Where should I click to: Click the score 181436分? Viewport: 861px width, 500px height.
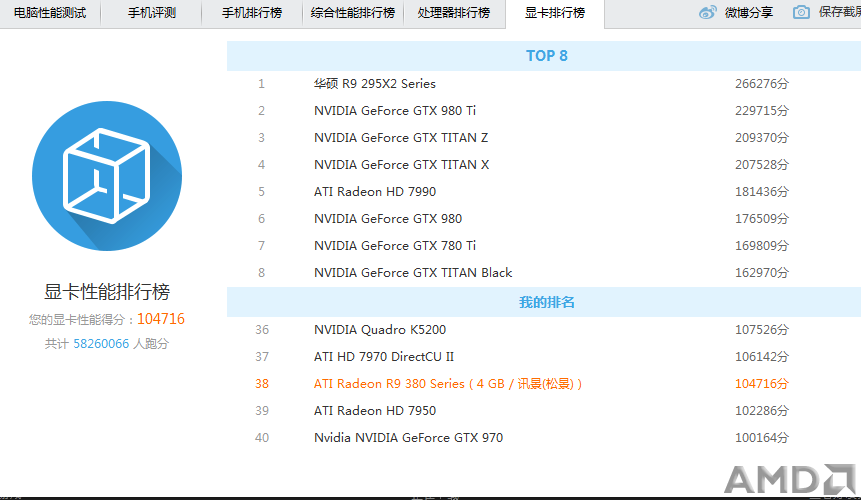[x=762, y=192]
